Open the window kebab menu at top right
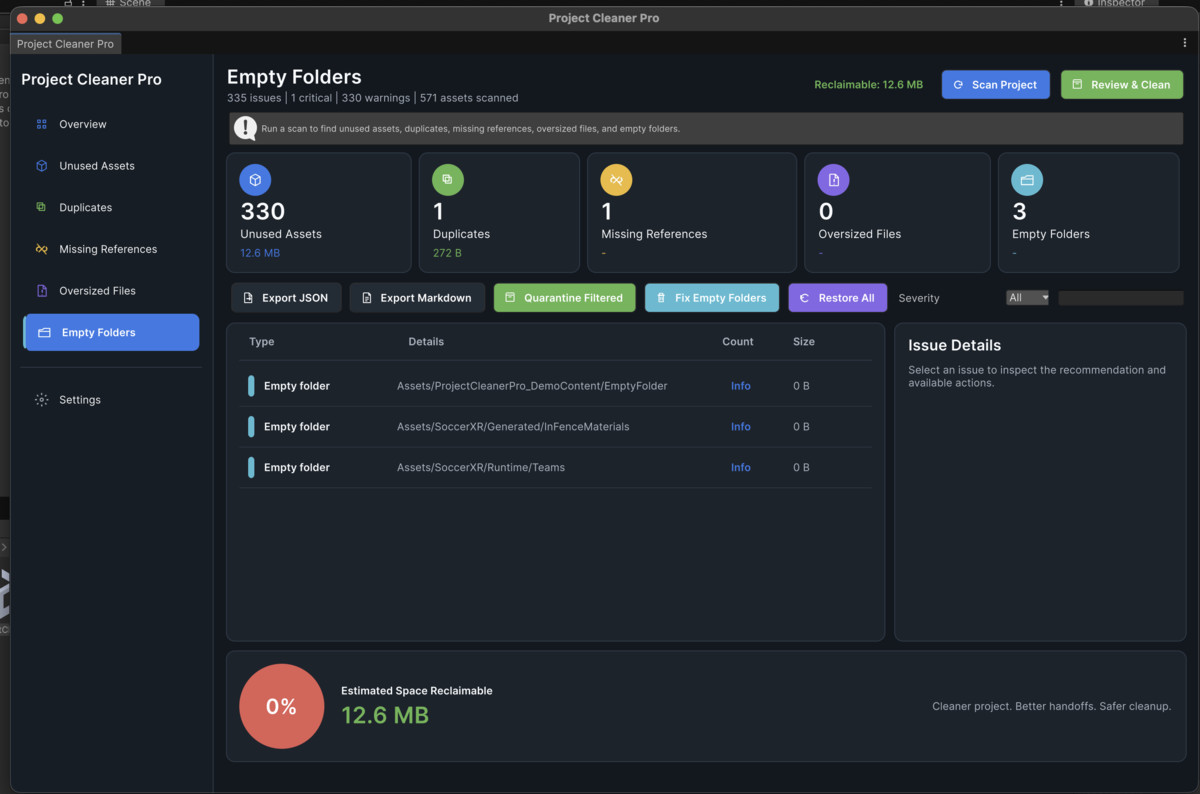 point(1185,43)
